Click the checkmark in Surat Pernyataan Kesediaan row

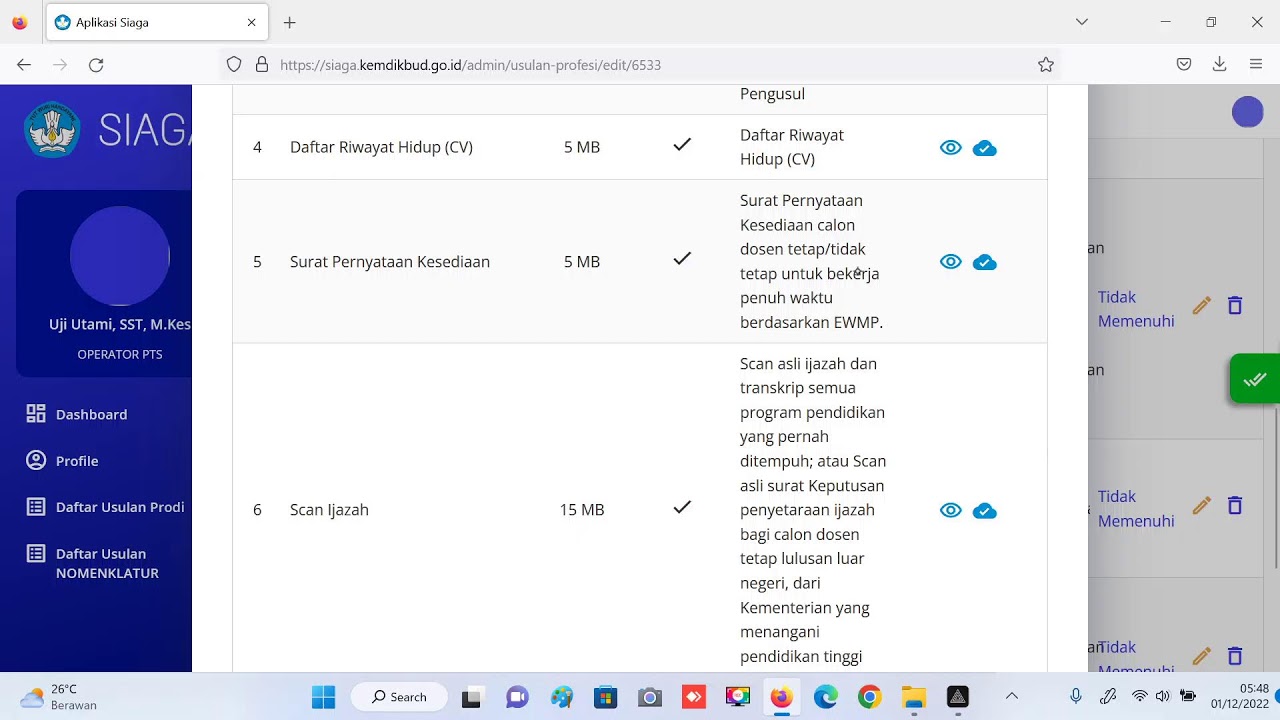(x=682, y=259)
